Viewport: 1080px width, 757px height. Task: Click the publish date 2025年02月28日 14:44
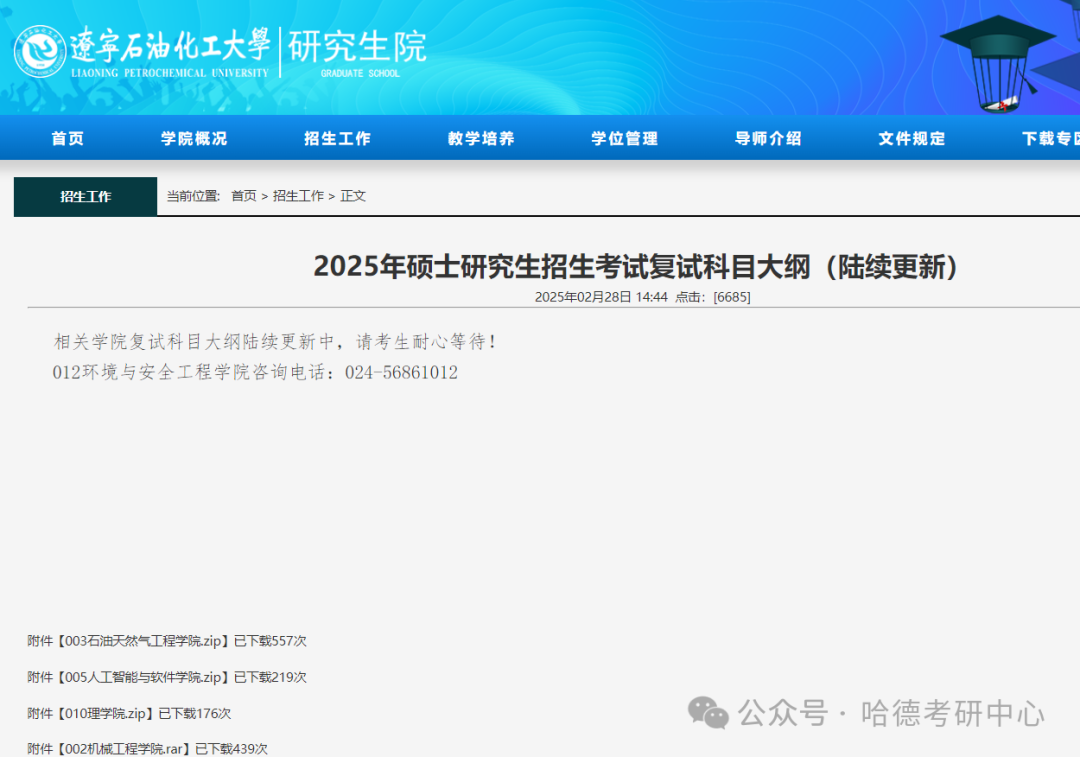pos(601,297)
